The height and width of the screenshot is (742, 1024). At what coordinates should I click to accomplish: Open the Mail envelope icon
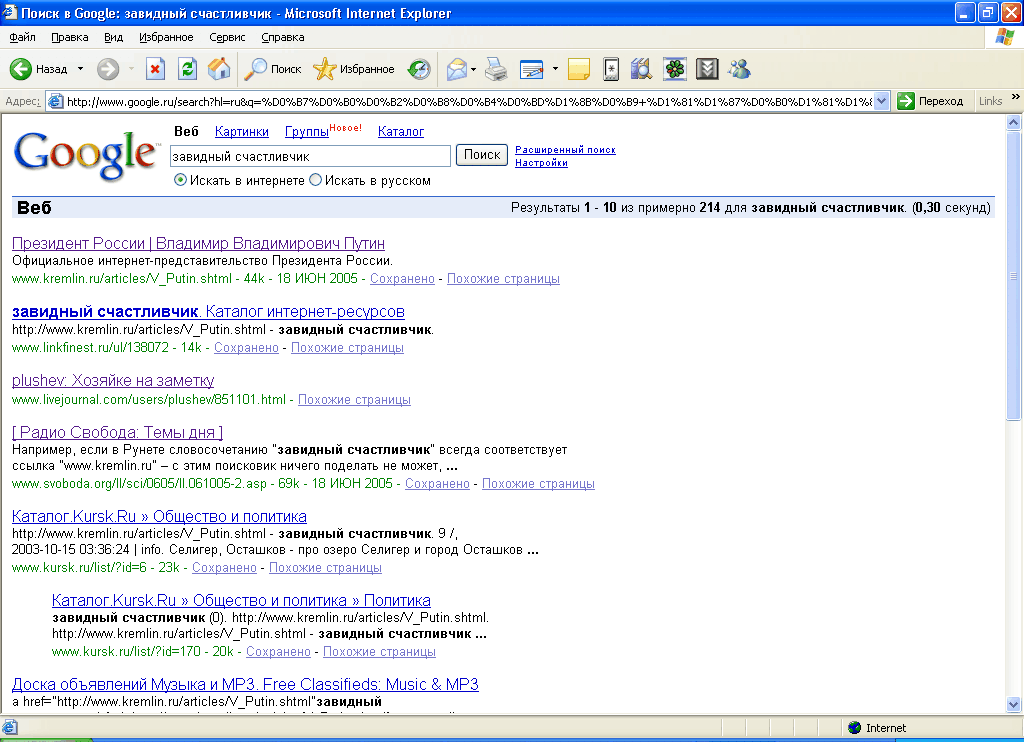(x=456, y=69)
